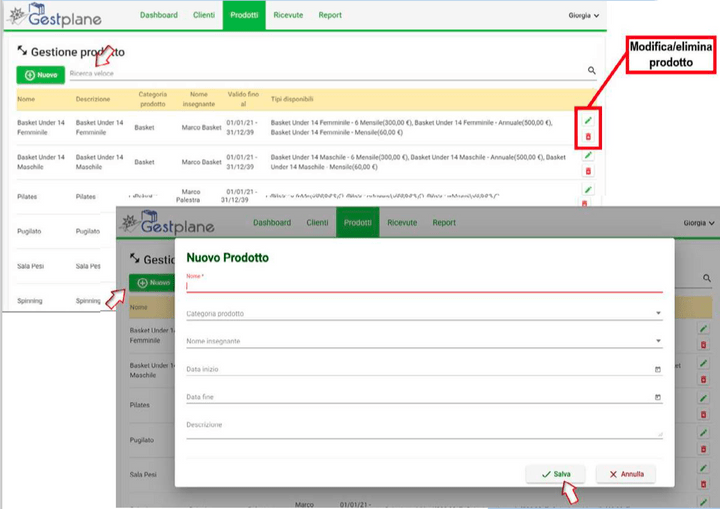The height and width of the screenshot is (509, 720).
Task: Click the Data inizio field
Action: point(424,369)
